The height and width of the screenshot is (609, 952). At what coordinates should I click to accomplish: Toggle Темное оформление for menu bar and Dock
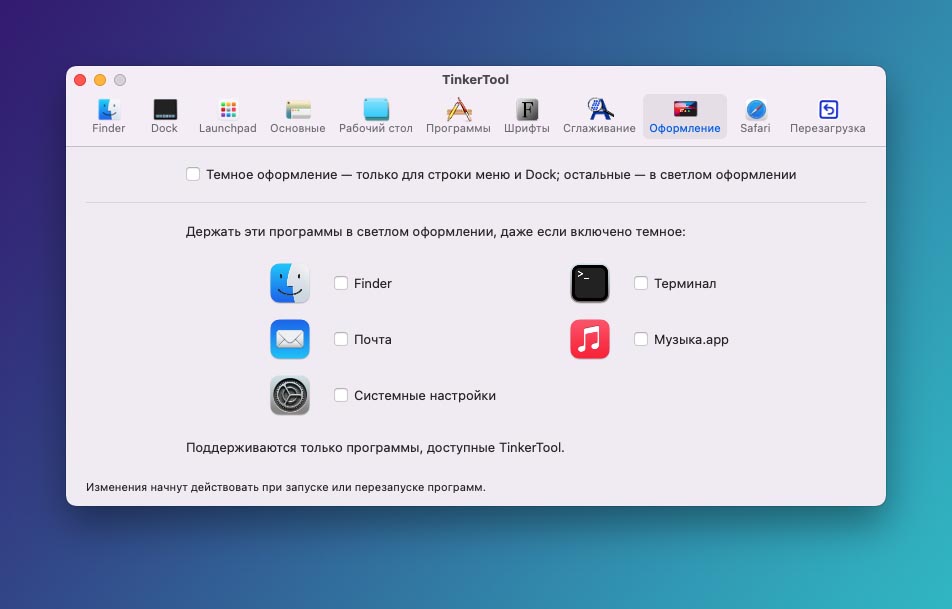pyautogui.click(x=193, y=174)
